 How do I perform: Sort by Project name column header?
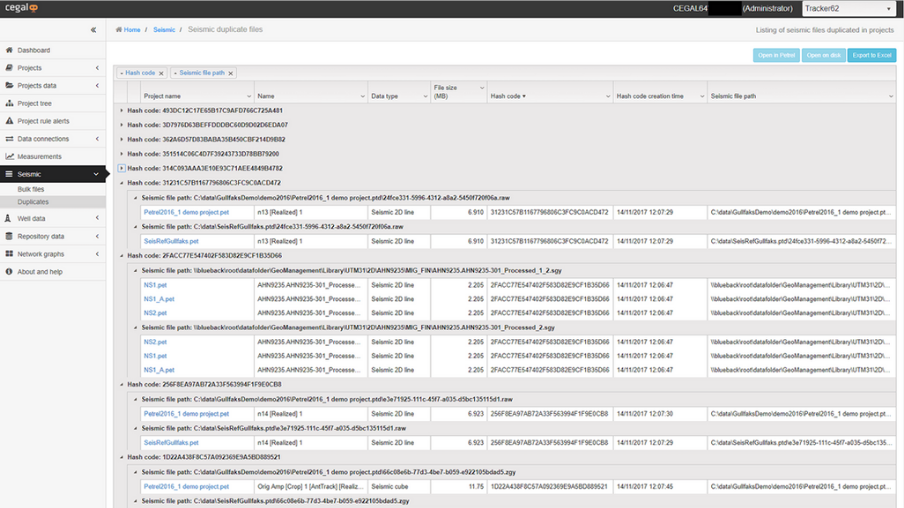point(162,96)
